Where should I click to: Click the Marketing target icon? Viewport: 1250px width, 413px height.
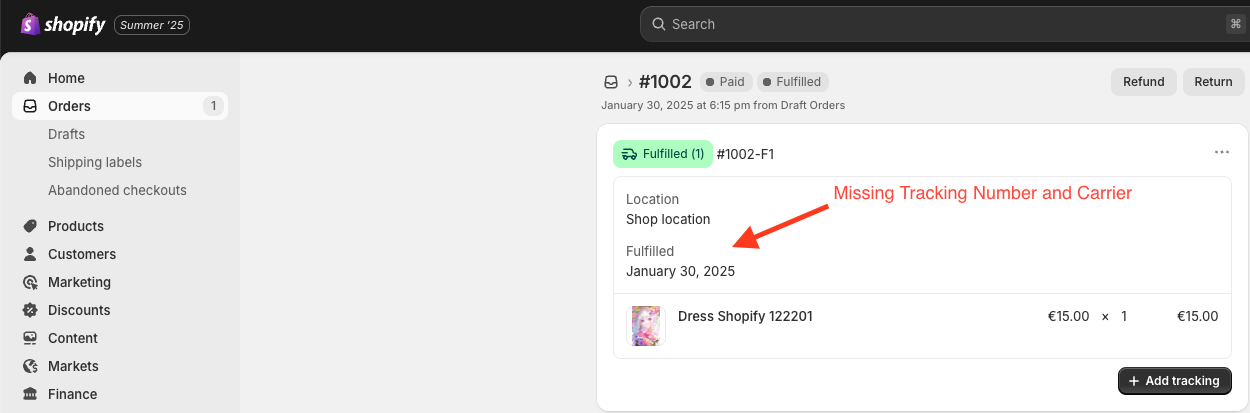tap(30, 282)
